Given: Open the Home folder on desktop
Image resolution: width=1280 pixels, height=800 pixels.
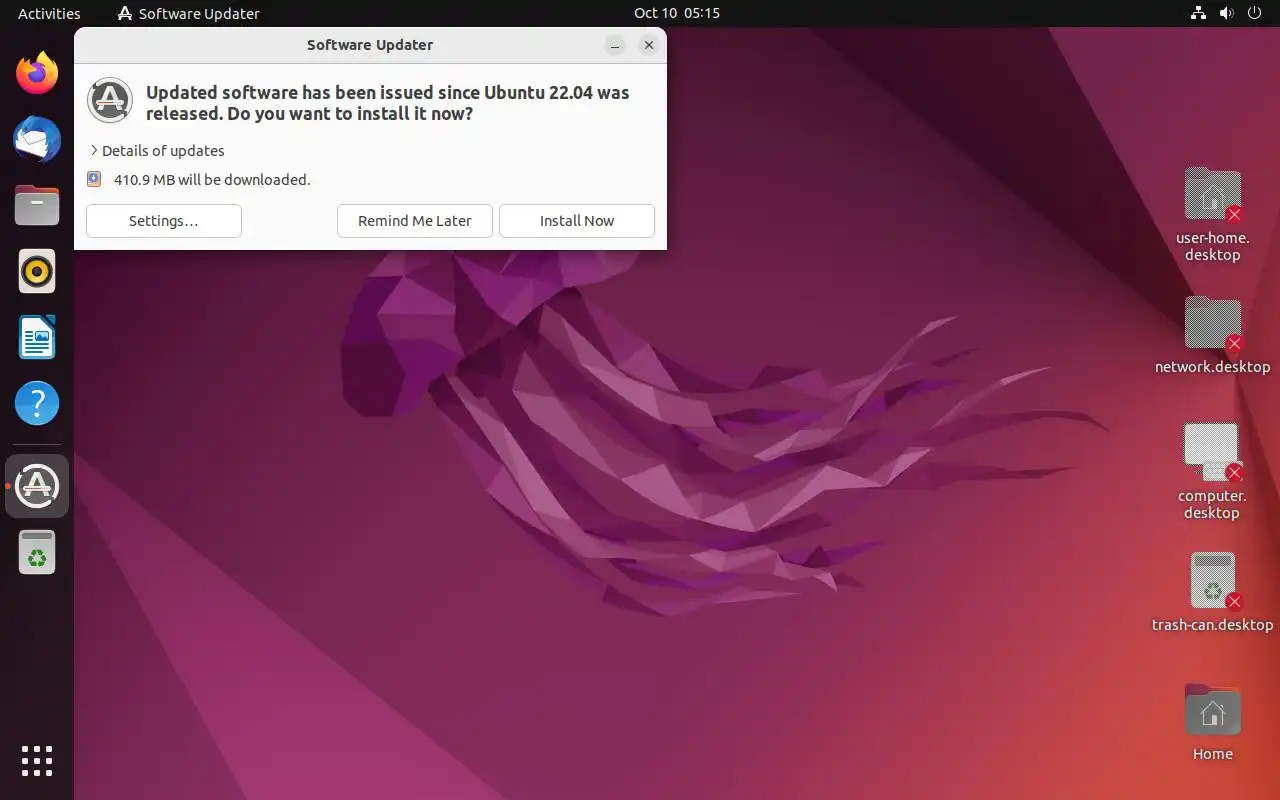Looking at the screenshot, I should tap(1212, 711).
